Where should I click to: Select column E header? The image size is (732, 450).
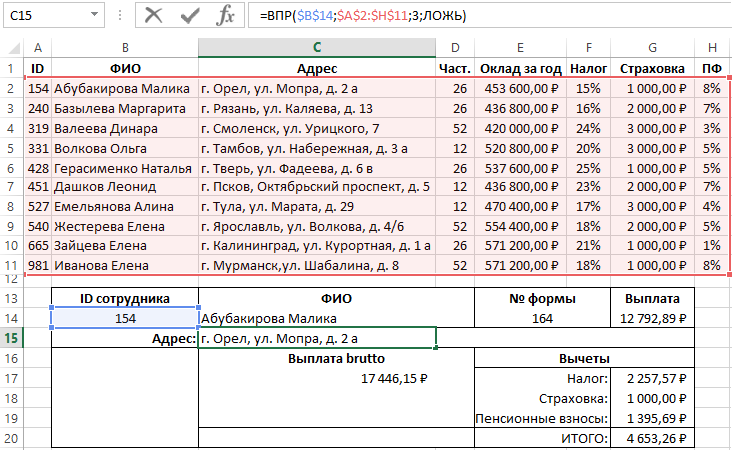(521, 48)
